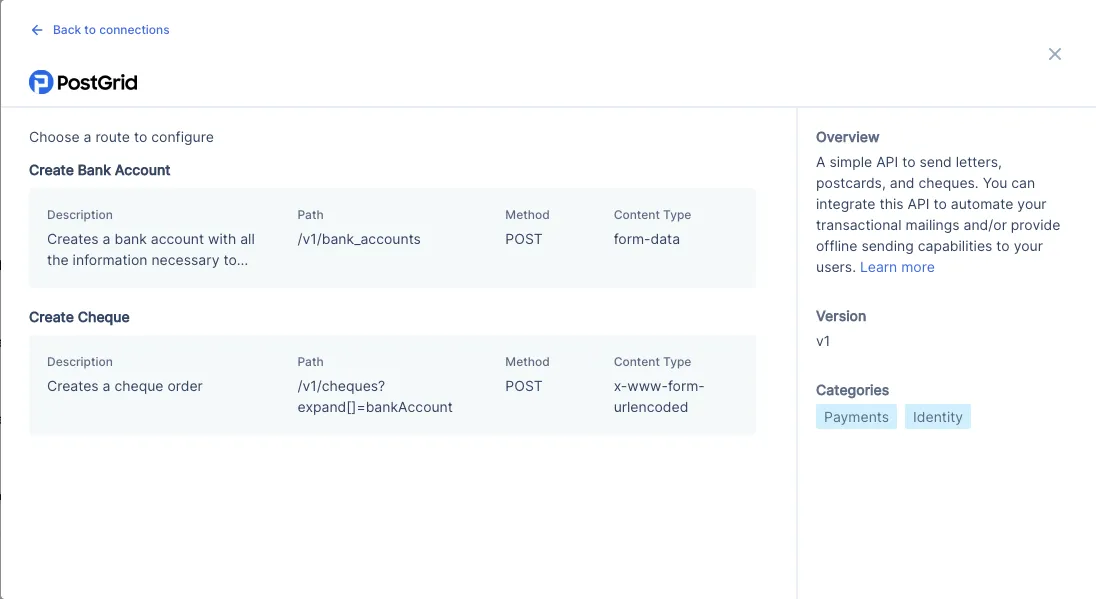Image resolution: width=1096 pixels, height=599 pixels.
Task: Dismiss the dialog with the X icon
Action: pos(1055,54)
